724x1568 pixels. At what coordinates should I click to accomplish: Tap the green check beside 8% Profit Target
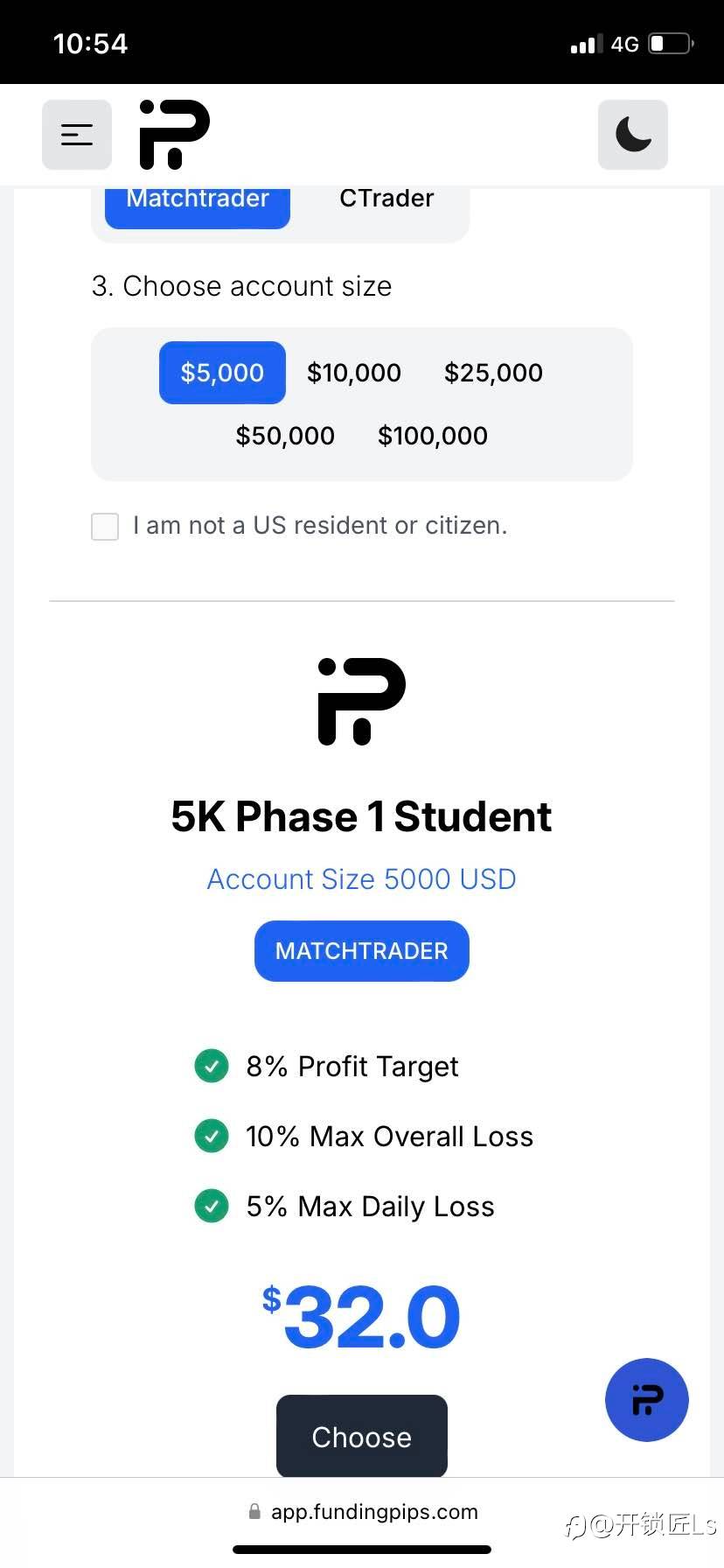[212, 1066]
